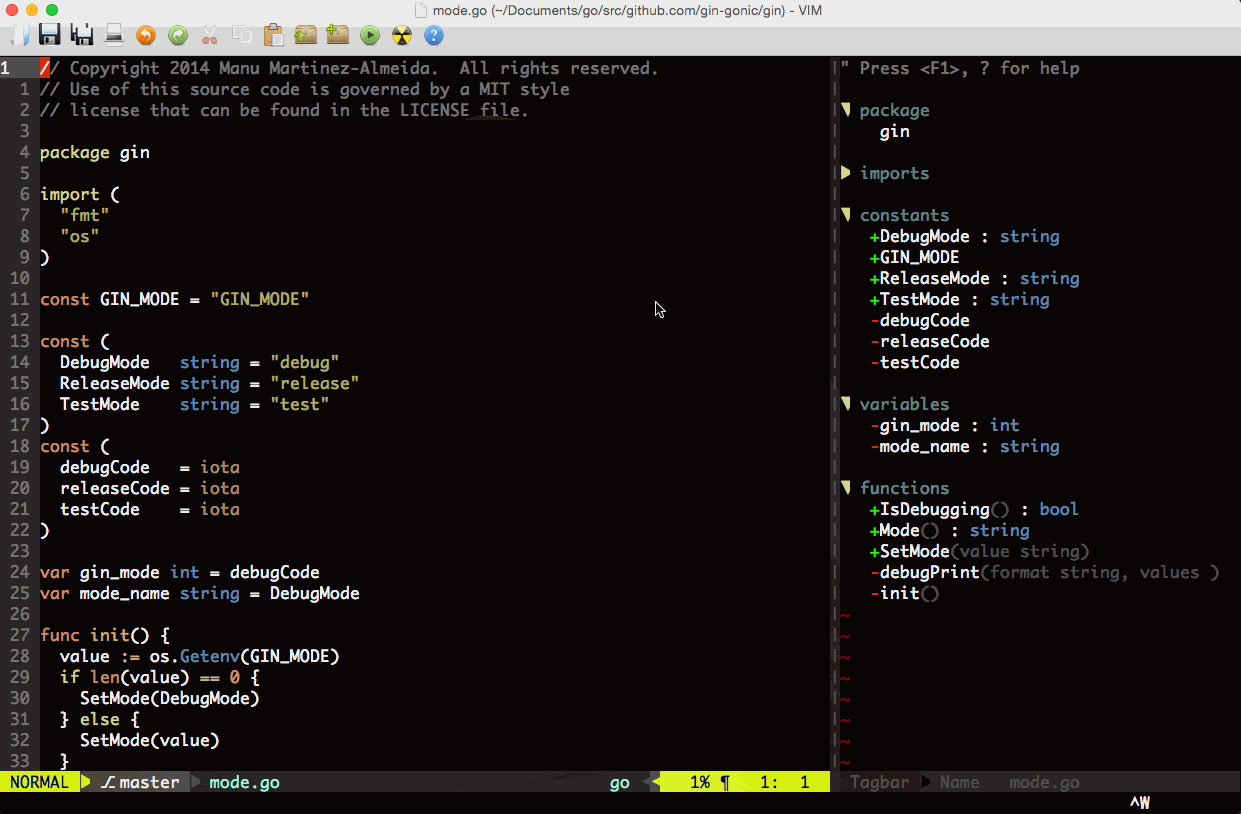Select +TestMode : string in Tagbar
This screenshot has height=814, width=1241.
(960, 299)
